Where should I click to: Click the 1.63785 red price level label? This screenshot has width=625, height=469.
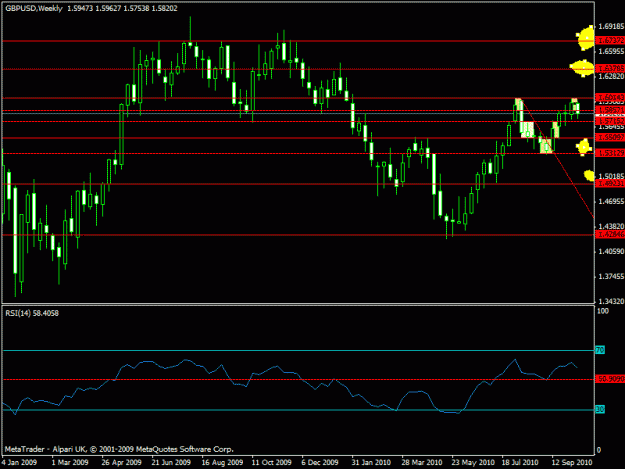[610, 69]
